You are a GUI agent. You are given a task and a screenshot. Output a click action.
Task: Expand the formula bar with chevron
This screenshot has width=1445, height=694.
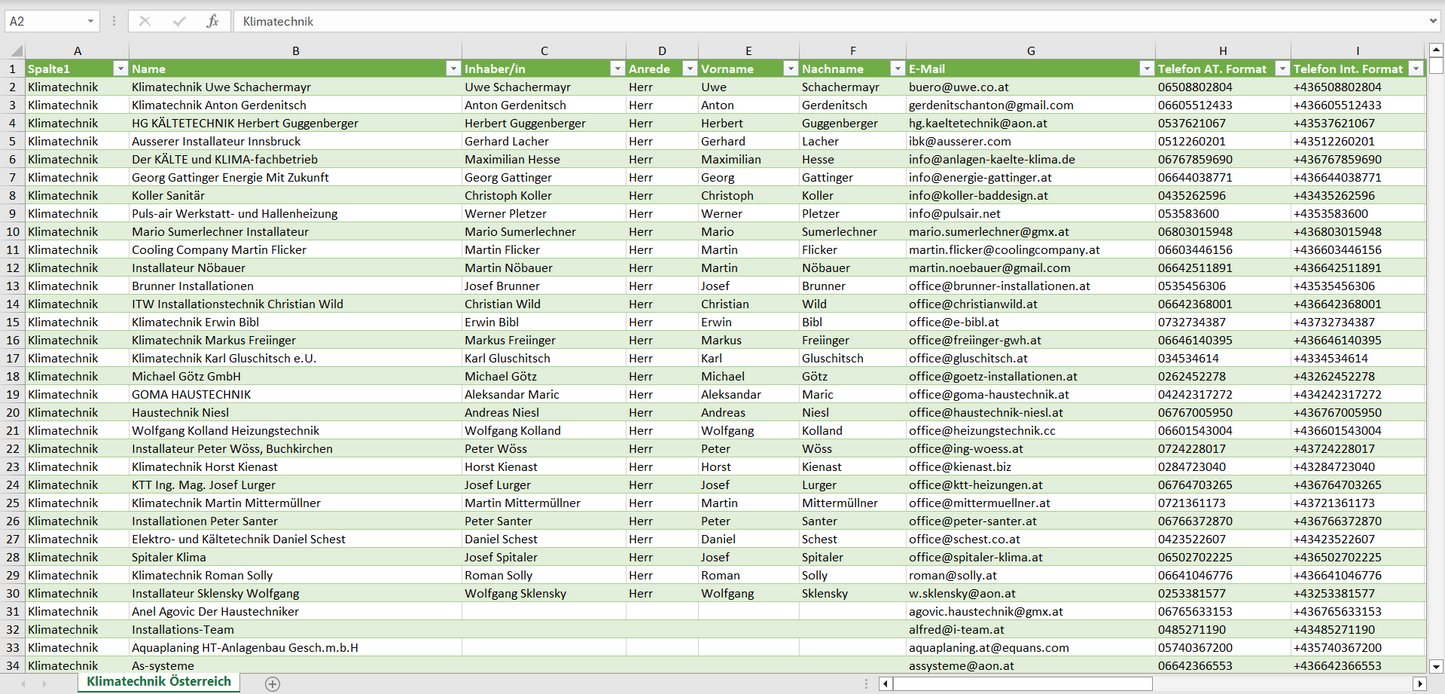tap(1434, 21)
